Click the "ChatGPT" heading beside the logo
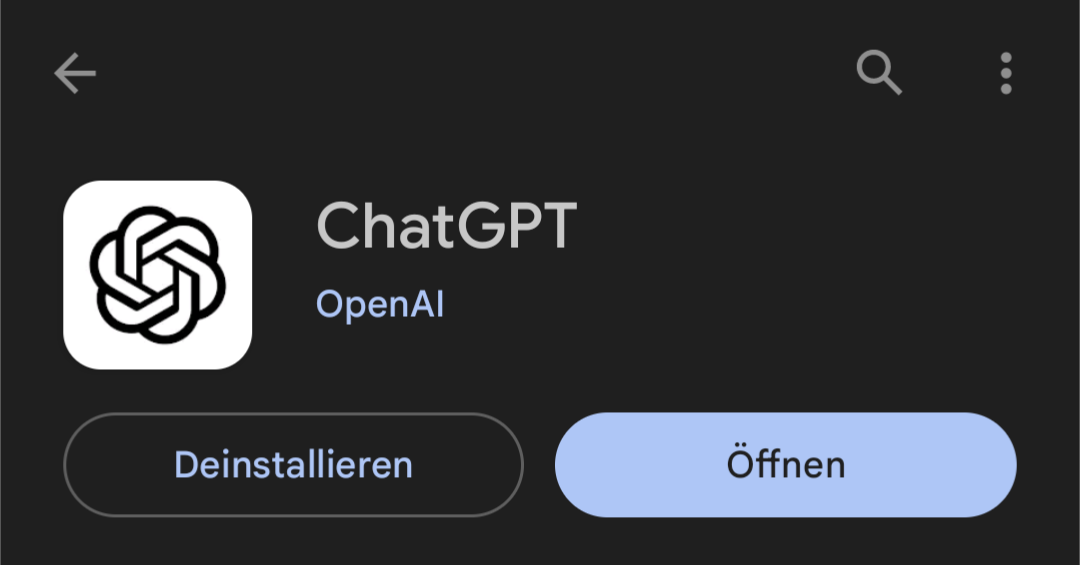The height and width of the screenshot is (565, 1080). pos(446,225)
